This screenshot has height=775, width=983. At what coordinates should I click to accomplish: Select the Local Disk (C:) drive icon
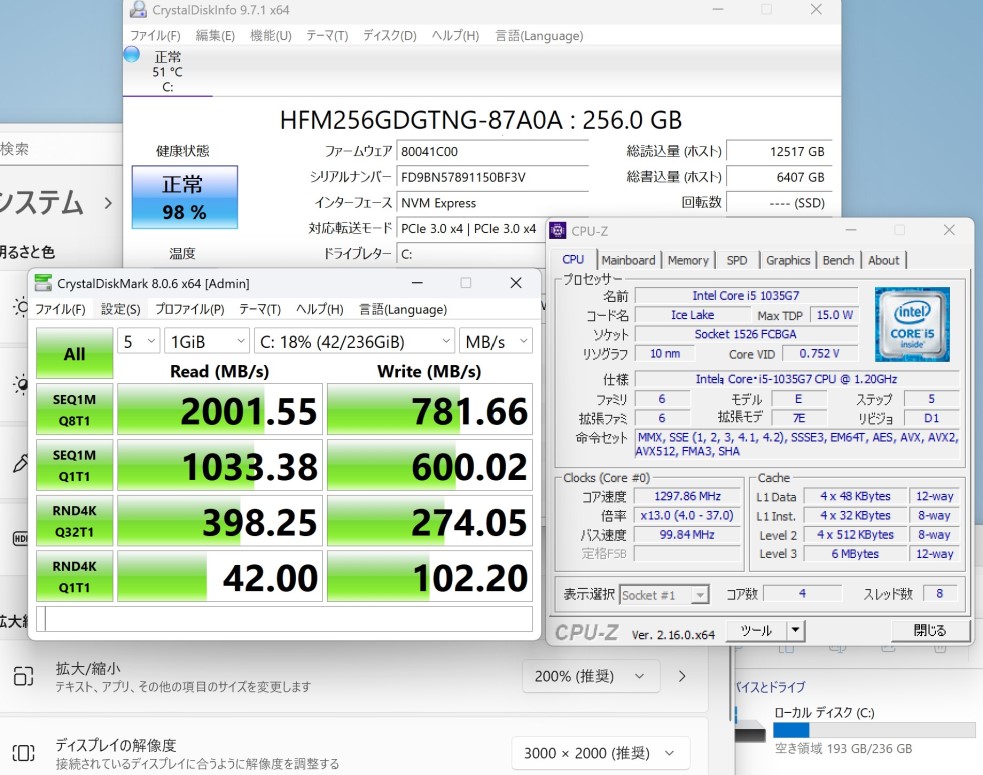[750, 731]
